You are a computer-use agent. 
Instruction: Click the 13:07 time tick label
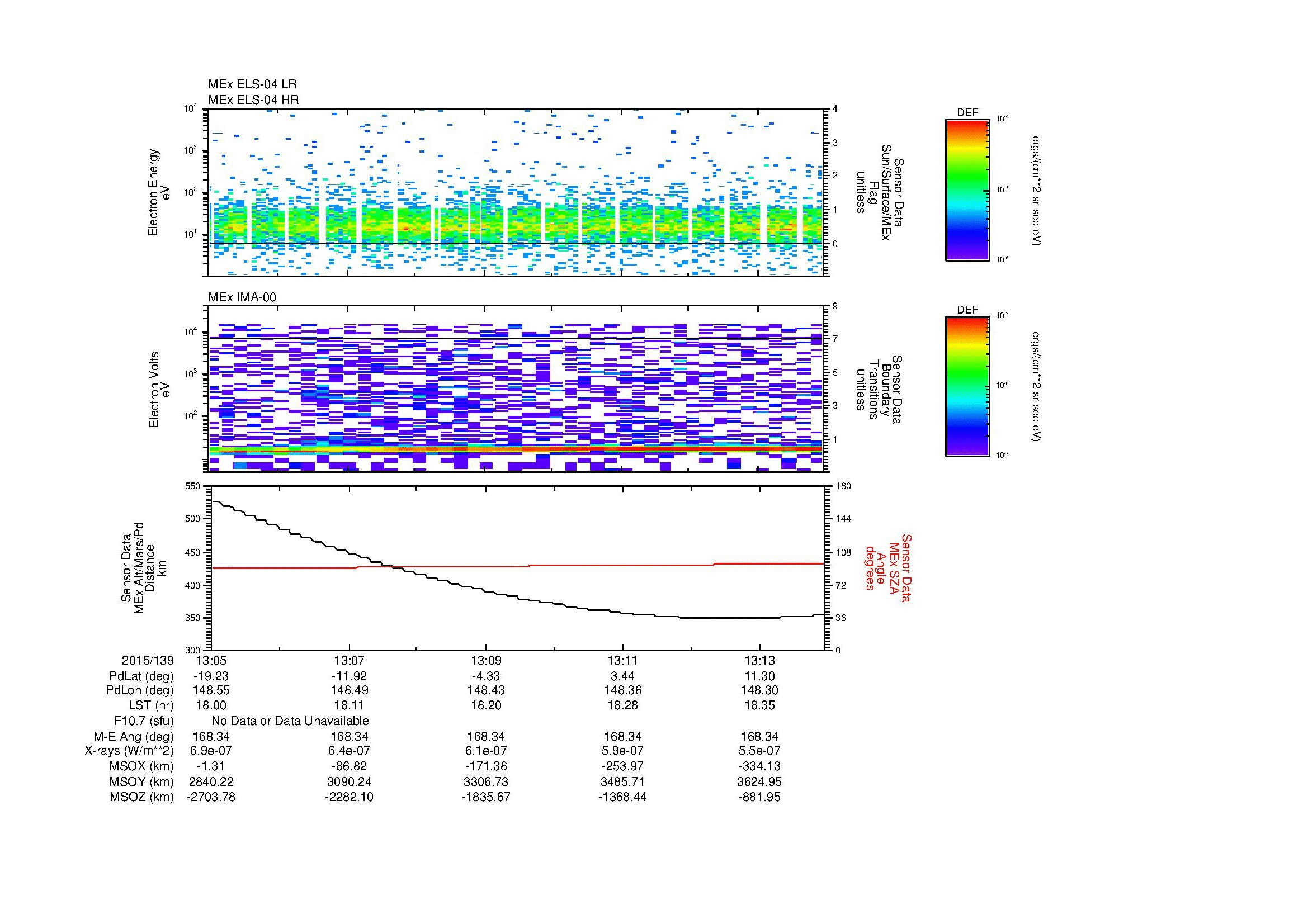348,661
